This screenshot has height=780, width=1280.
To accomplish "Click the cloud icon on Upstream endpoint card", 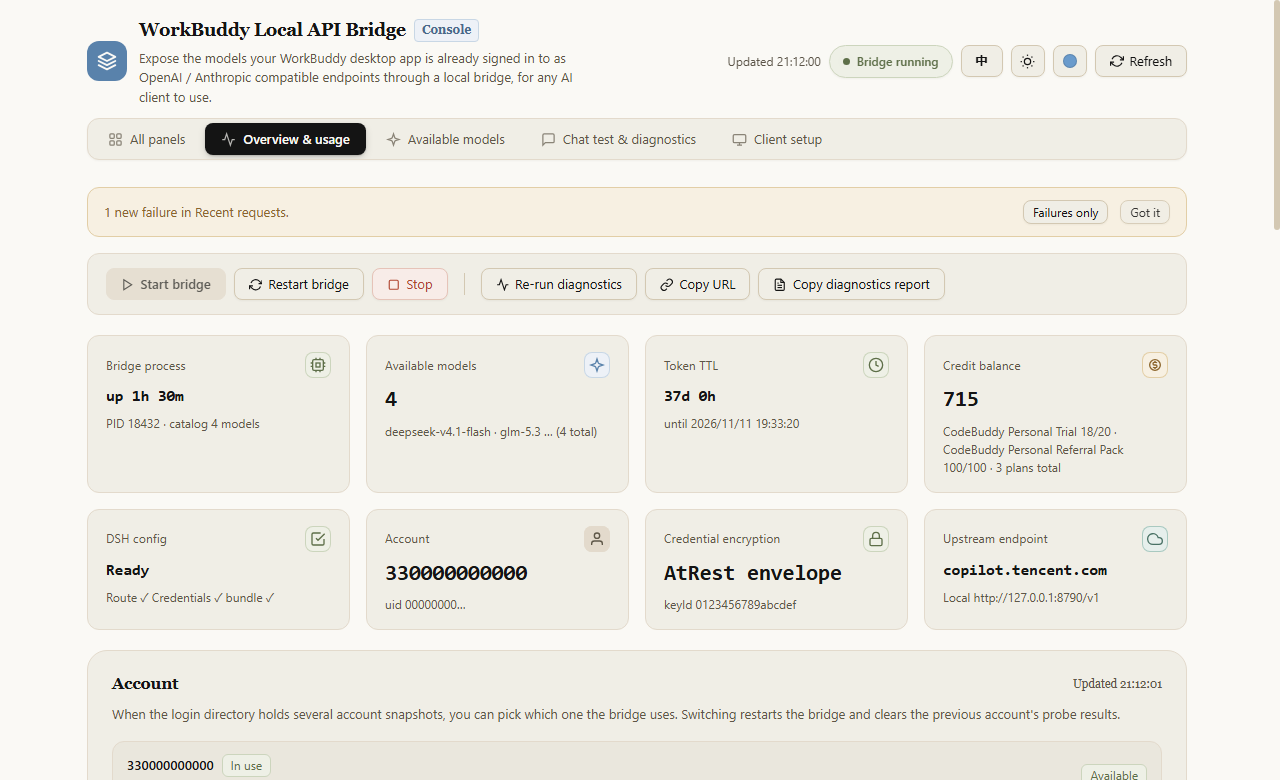I will tap(1155, 539).
